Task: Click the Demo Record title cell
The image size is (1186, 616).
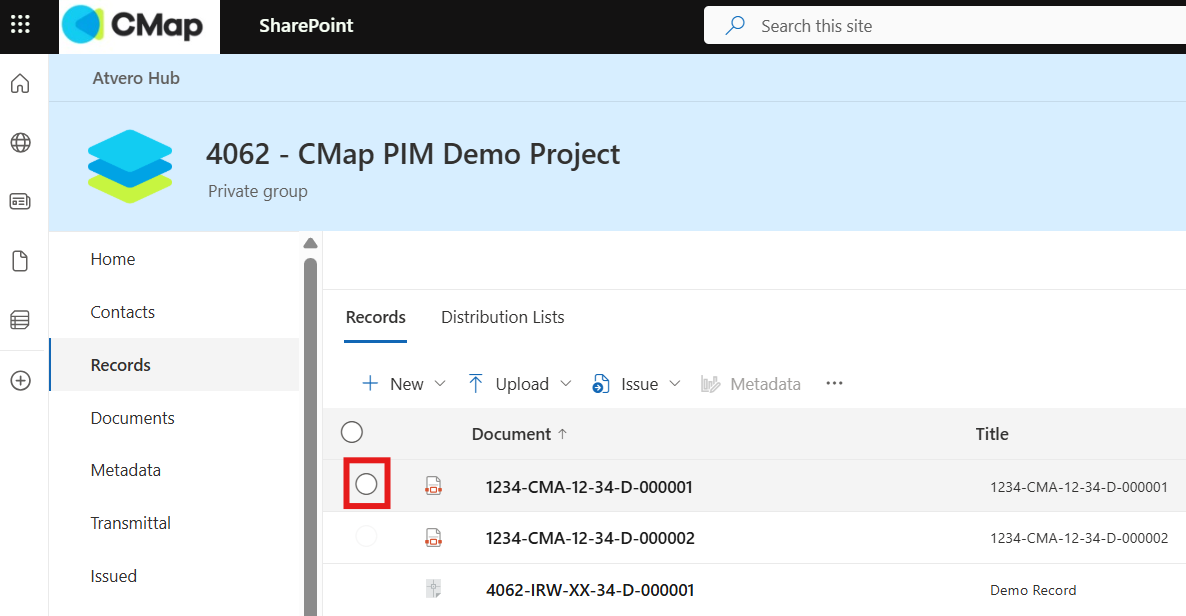Action: point(1033,590)
